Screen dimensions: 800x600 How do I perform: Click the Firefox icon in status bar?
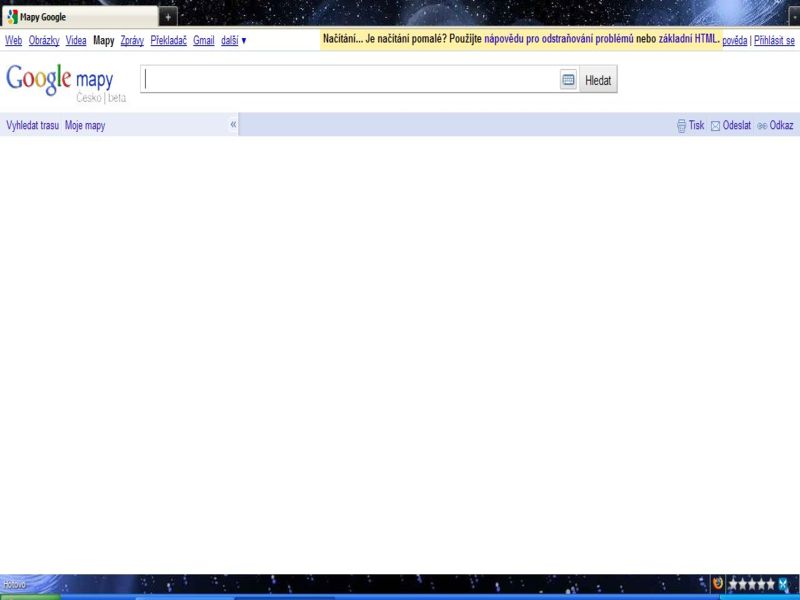(x=718, y=583)
